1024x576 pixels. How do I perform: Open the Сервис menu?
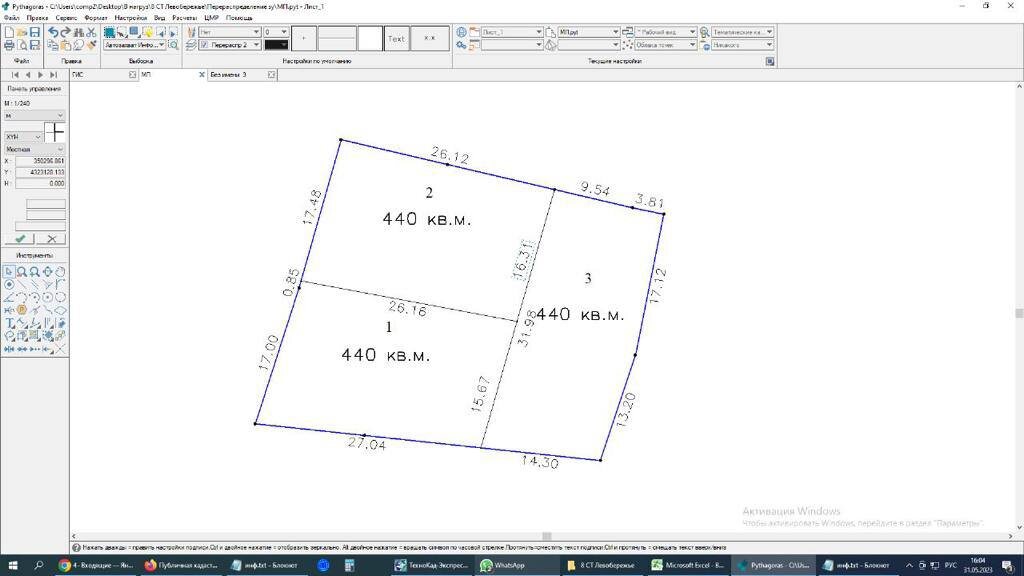click(66, 18)
